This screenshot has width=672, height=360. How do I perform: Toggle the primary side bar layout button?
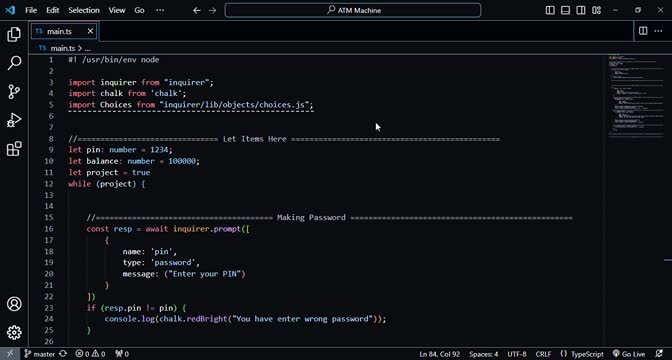[x=550, y=10]
